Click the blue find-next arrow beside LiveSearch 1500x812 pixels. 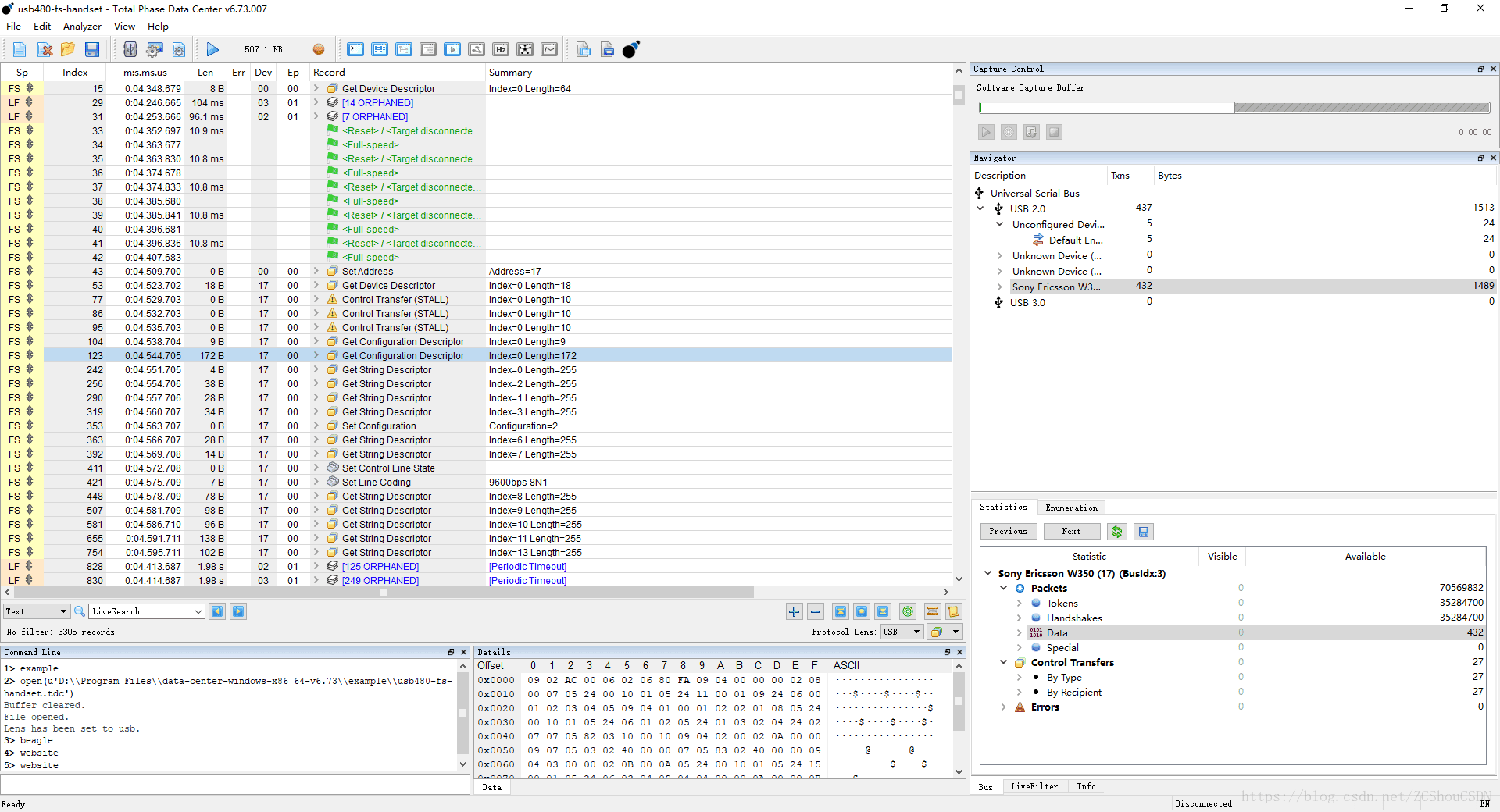point(238,612)
